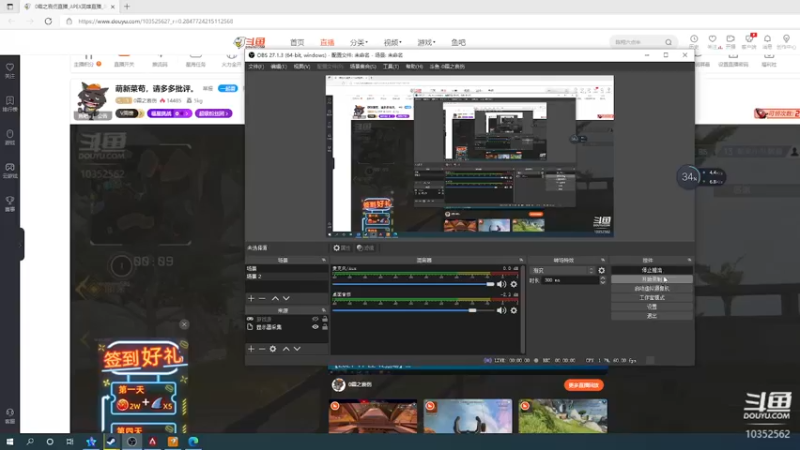Open microphone audio settings gear in mixer
The height and width of the screenshot is (450, 800).
[x=514, y=284]
